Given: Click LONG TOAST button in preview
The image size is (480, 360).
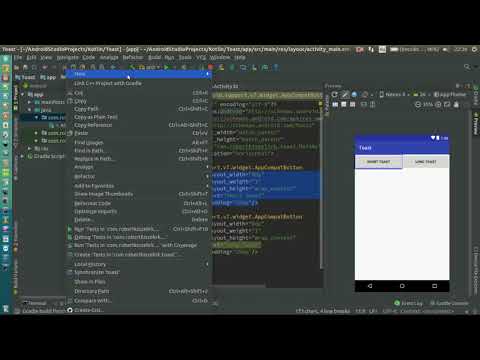Looking at the screenshot, I should pos(426,162).
